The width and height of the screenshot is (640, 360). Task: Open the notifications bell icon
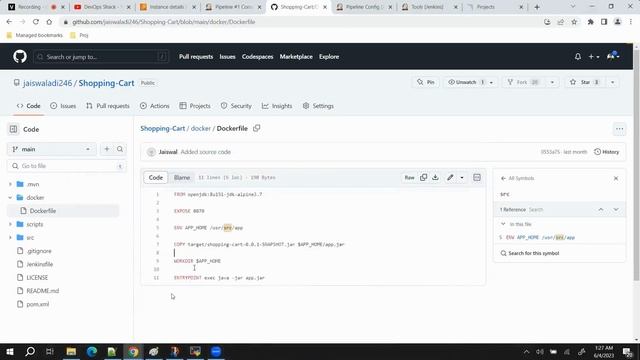(x=578, y=57)
